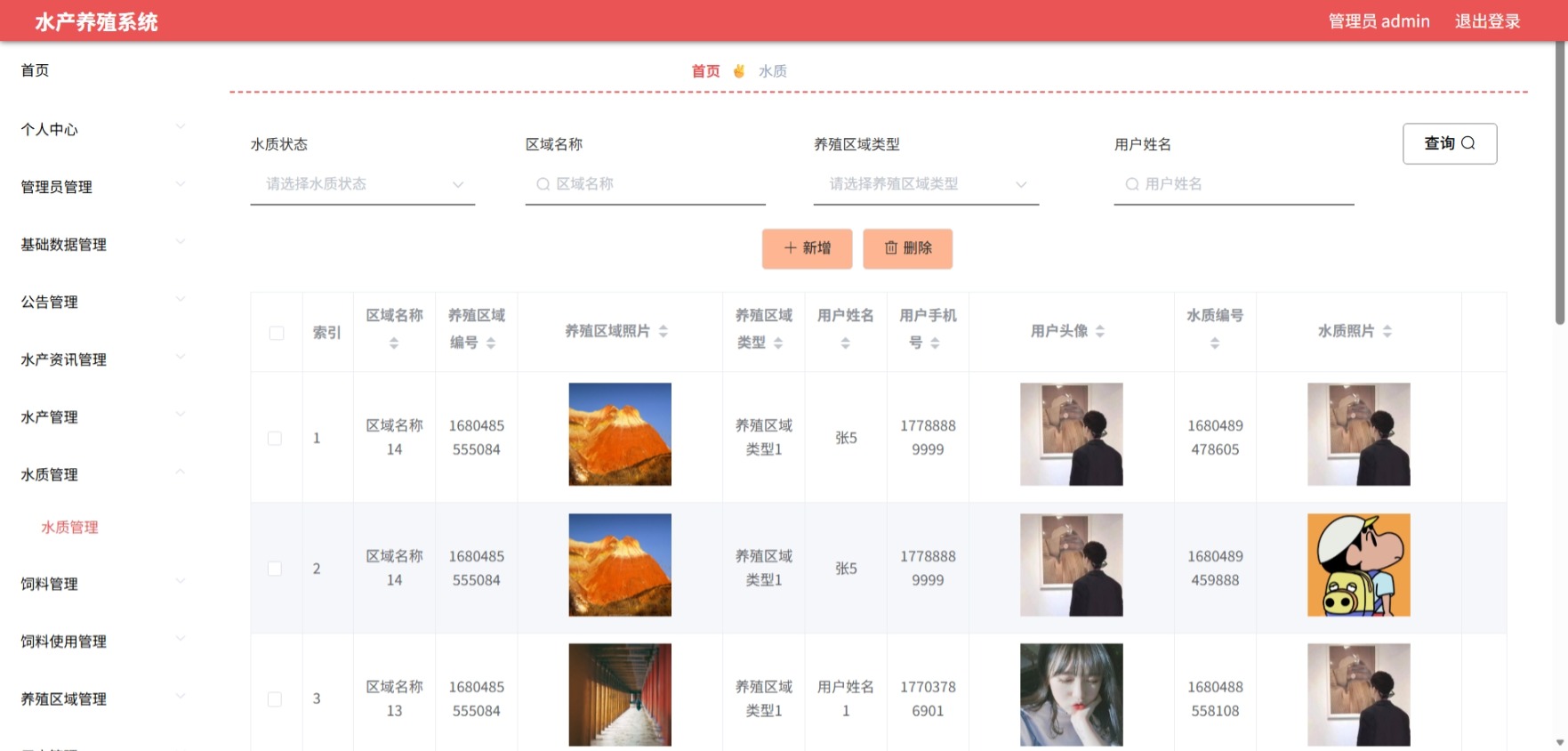Open row 1 水质照片 thumbnail
1568x751 pixels.
coord(1359,434)
